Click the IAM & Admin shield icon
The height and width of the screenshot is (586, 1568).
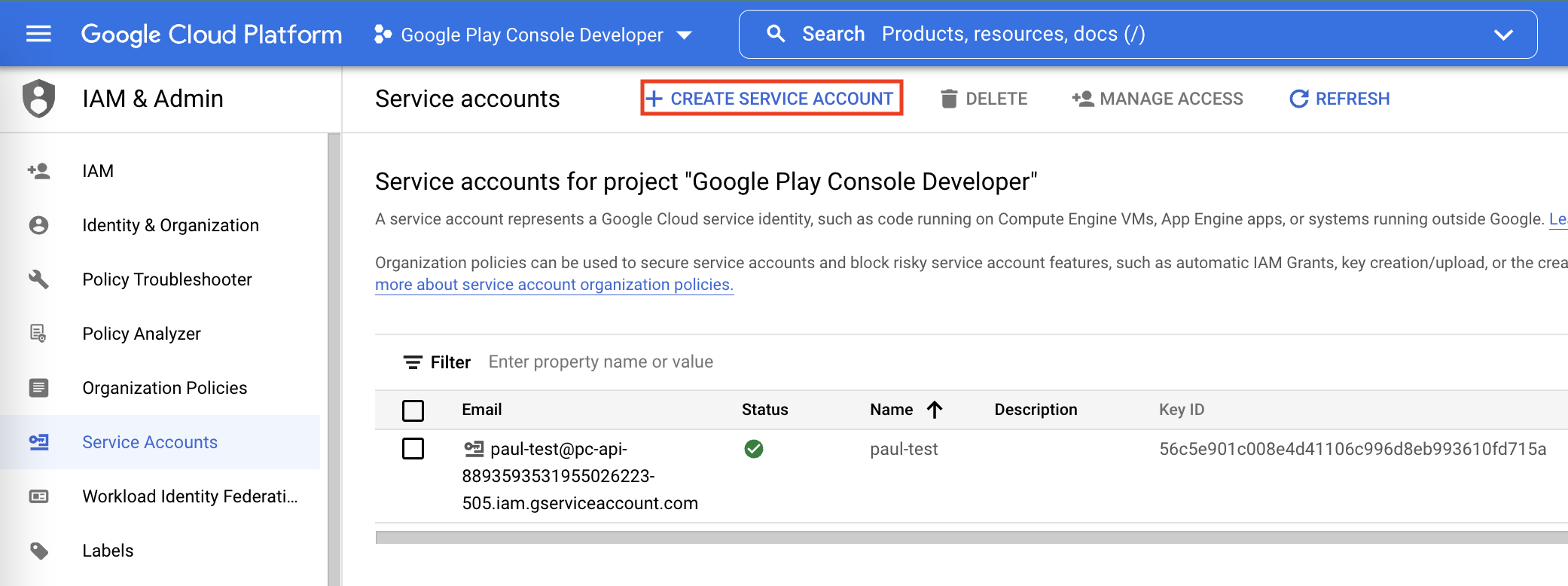click(39, 99)
